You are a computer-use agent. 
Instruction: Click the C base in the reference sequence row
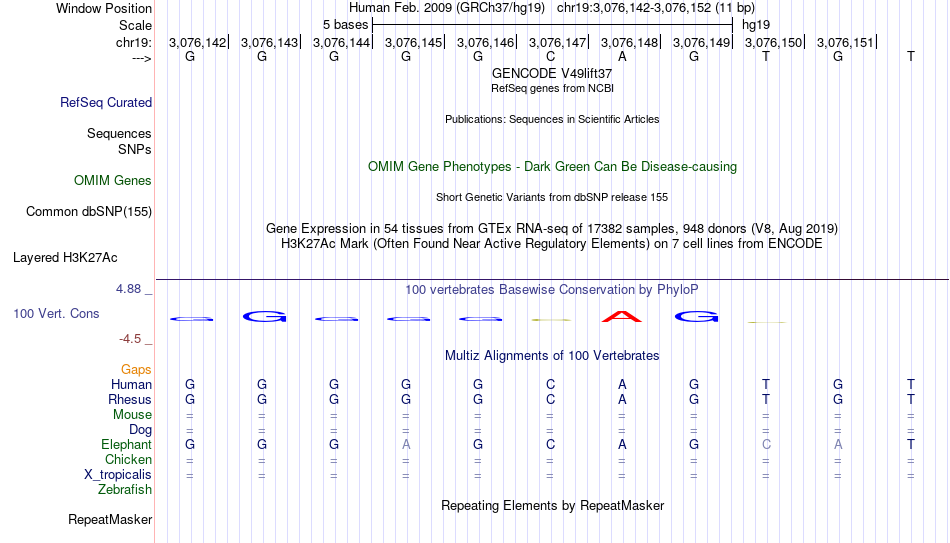(550, 56)
